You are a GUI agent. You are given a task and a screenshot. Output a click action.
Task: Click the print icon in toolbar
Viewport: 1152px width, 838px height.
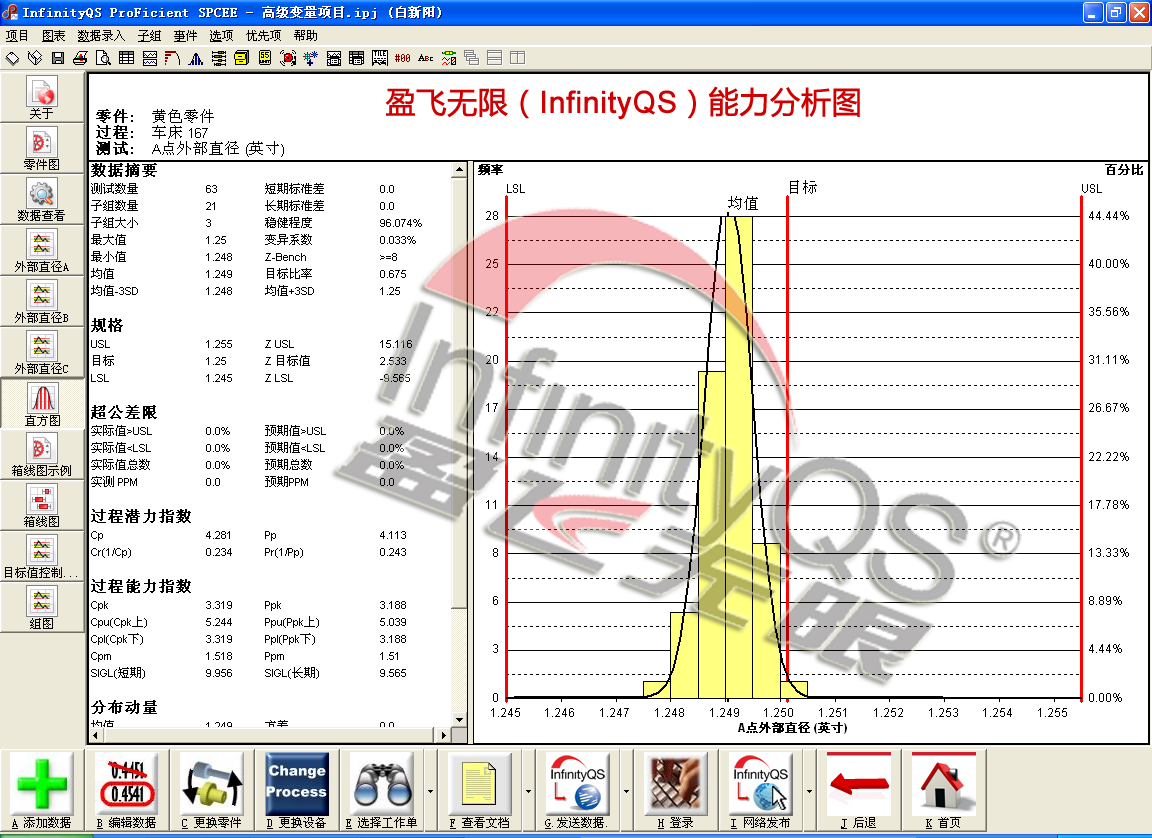point(80,58)
